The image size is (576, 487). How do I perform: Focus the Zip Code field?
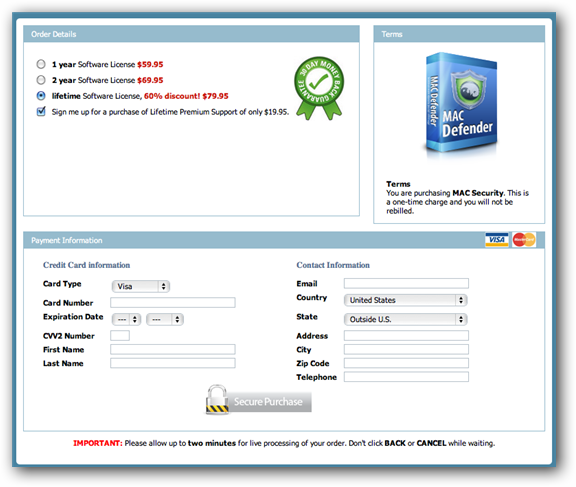(x=406, y=363)
